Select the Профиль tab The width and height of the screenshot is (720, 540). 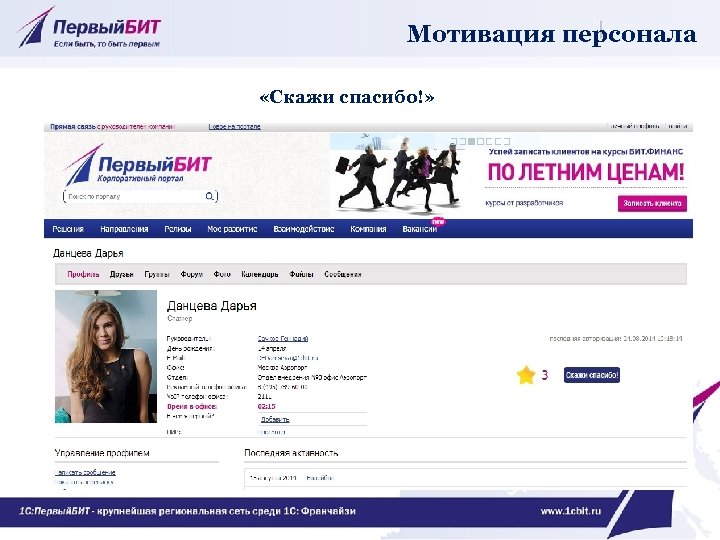[x=83, y=274]
